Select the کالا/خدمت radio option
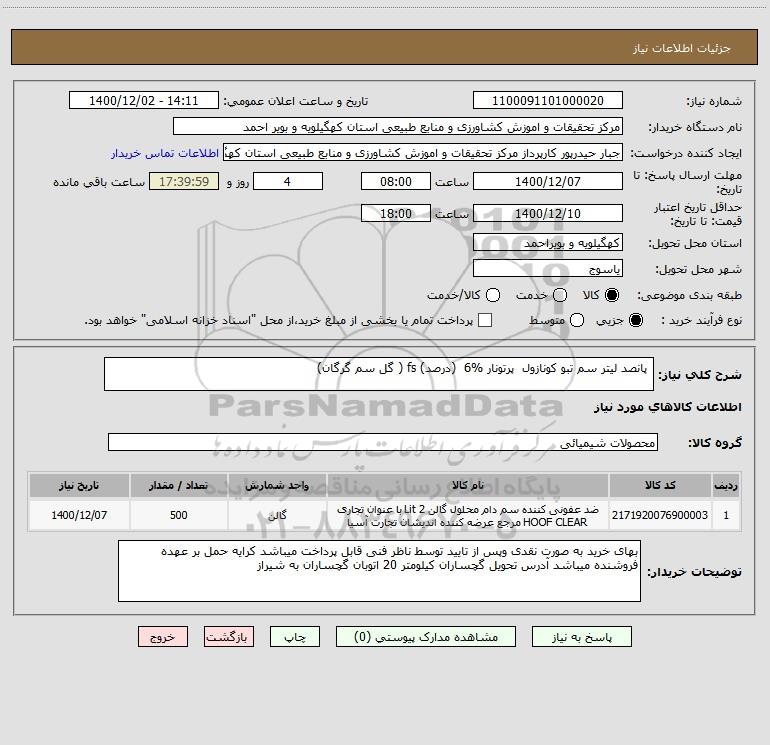Image resolution: width=770 pixels, height=745 pixels. click(493, 295)
